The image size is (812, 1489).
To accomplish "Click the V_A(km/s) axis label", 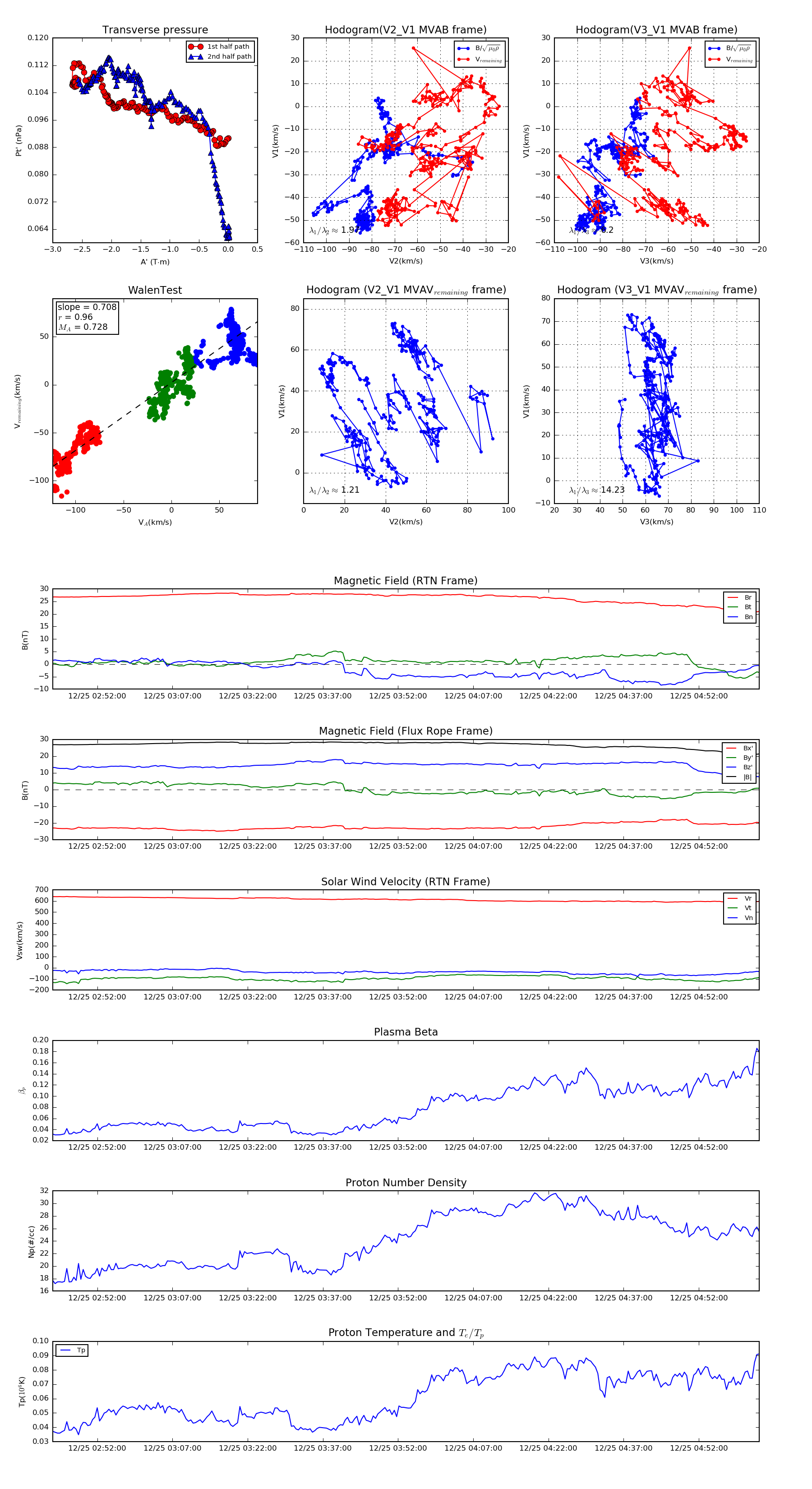I will click(x=155, y=523).
